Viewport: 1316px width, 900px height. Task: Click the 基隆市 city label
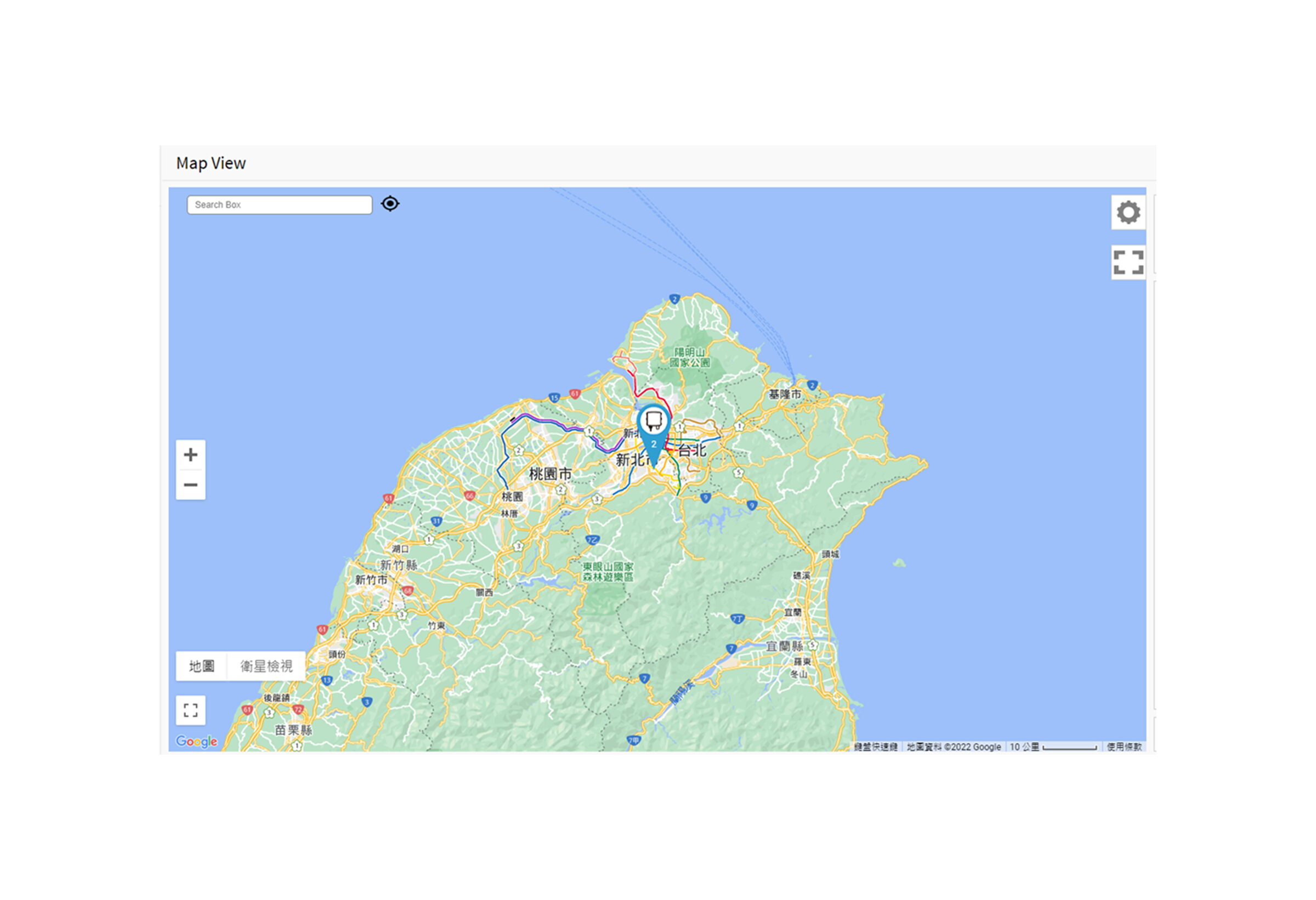click(x=784, y=394)
